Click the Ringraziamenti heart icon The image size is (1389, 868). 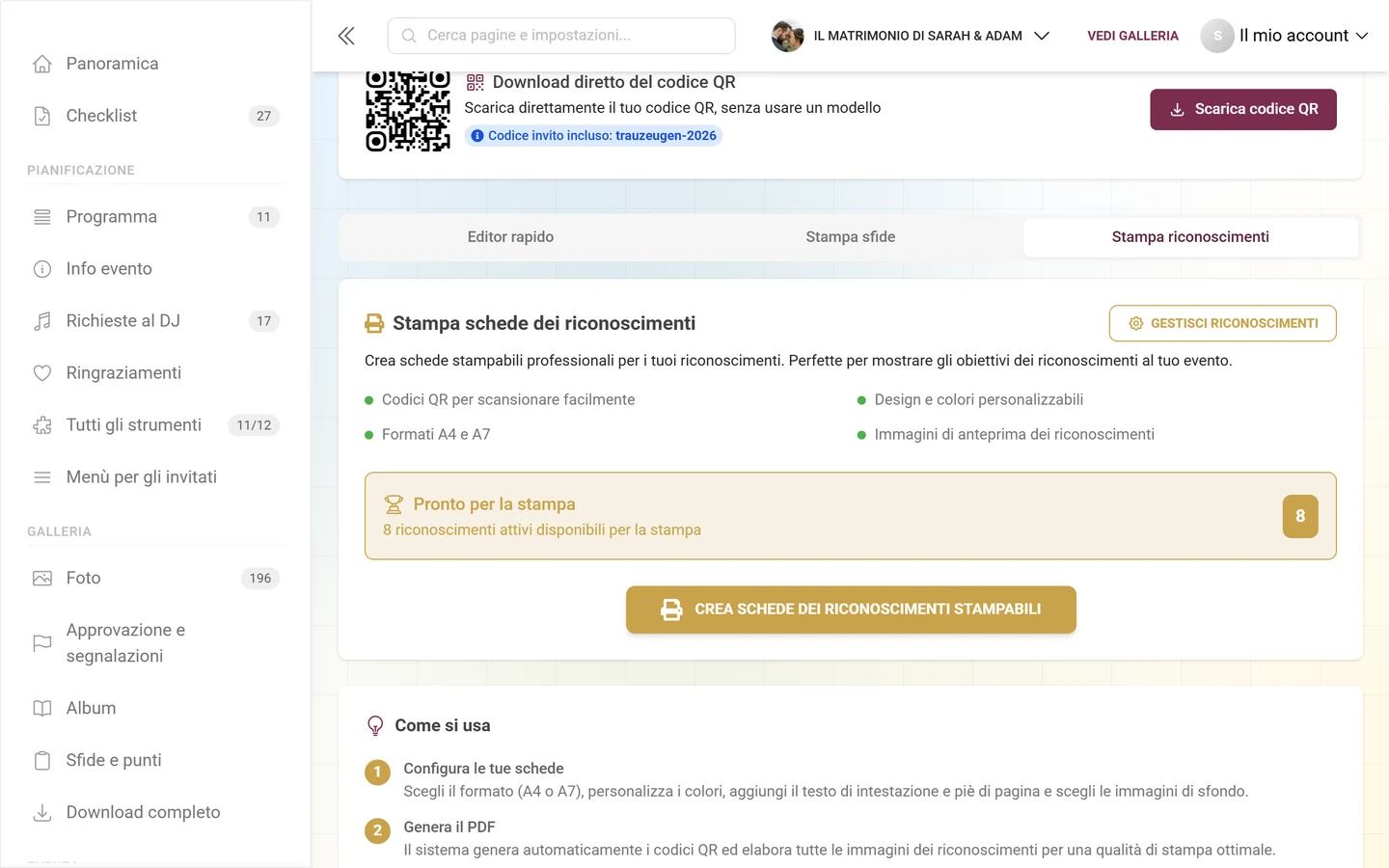point(42,373)
